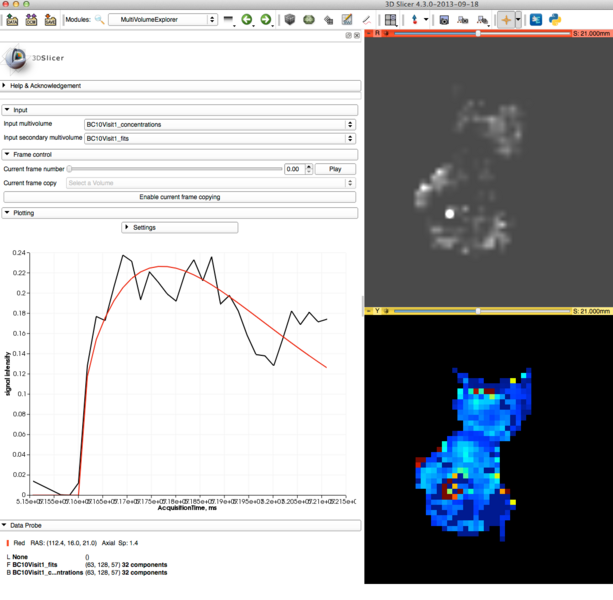Open the Transforms module icon
This screenshot has height=600, width=613.
tap(328, 20)
